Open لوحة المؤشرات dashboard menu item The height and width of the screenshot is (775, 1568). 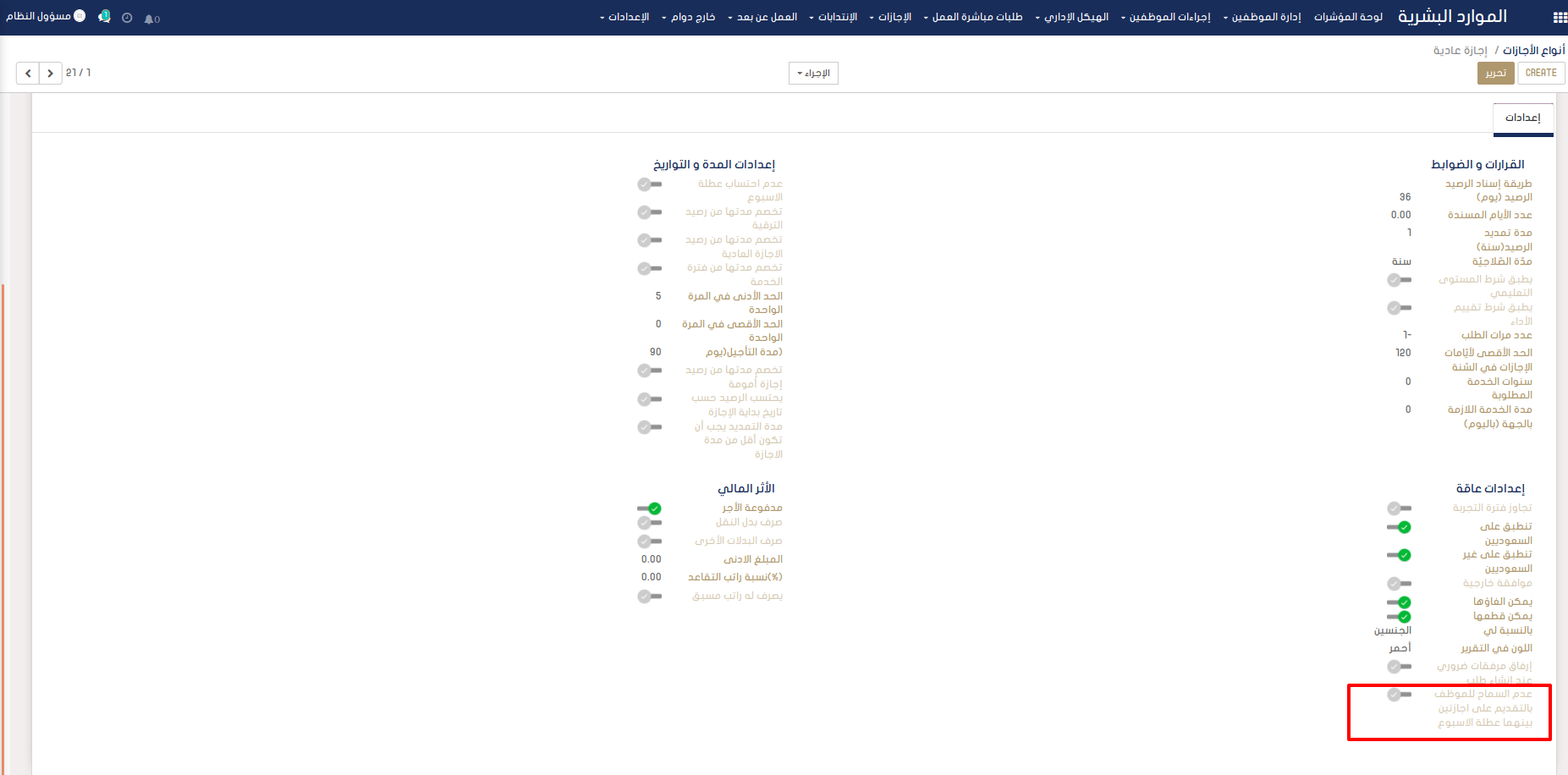coord(1348,17)
